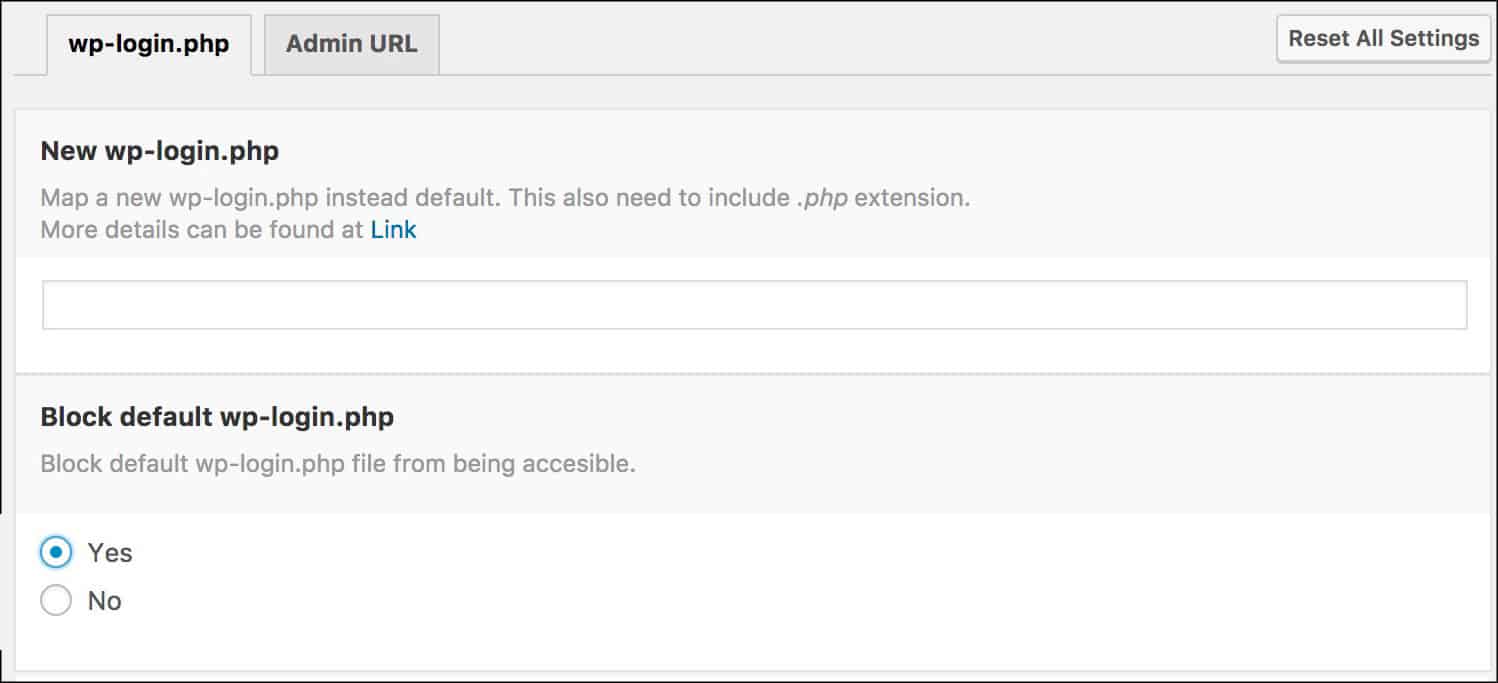
Task: Click "More details can be found at" text
Action: 203,230
